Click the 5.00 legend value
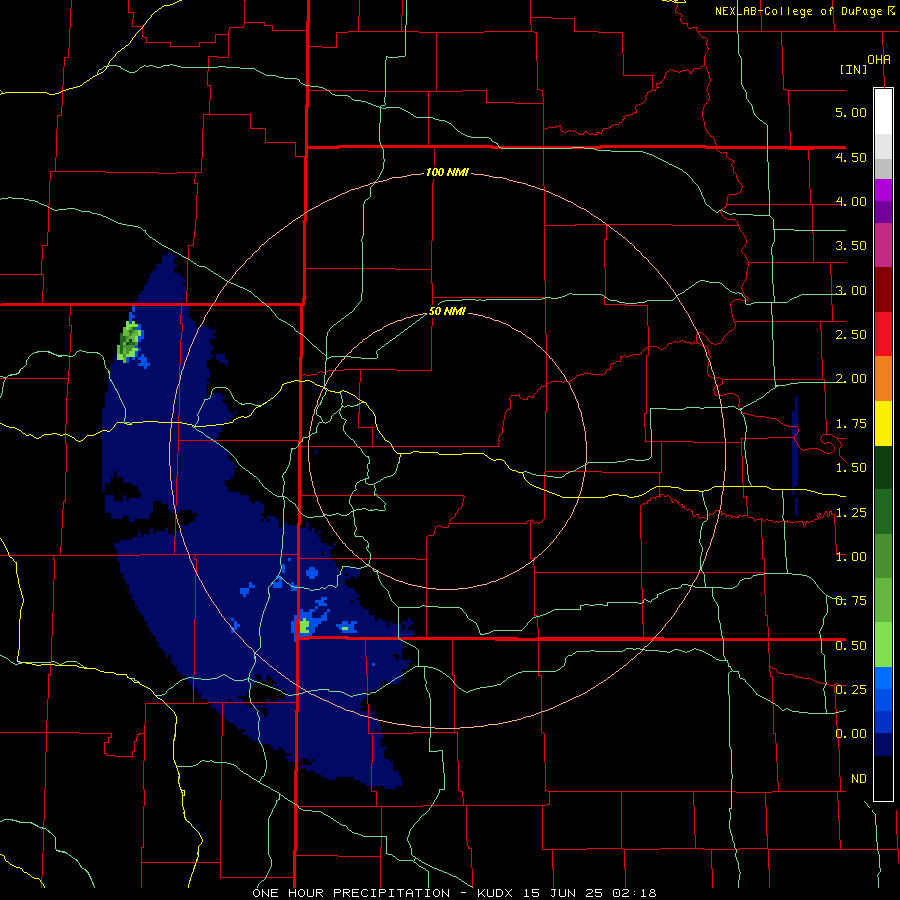 click(851, 112)
